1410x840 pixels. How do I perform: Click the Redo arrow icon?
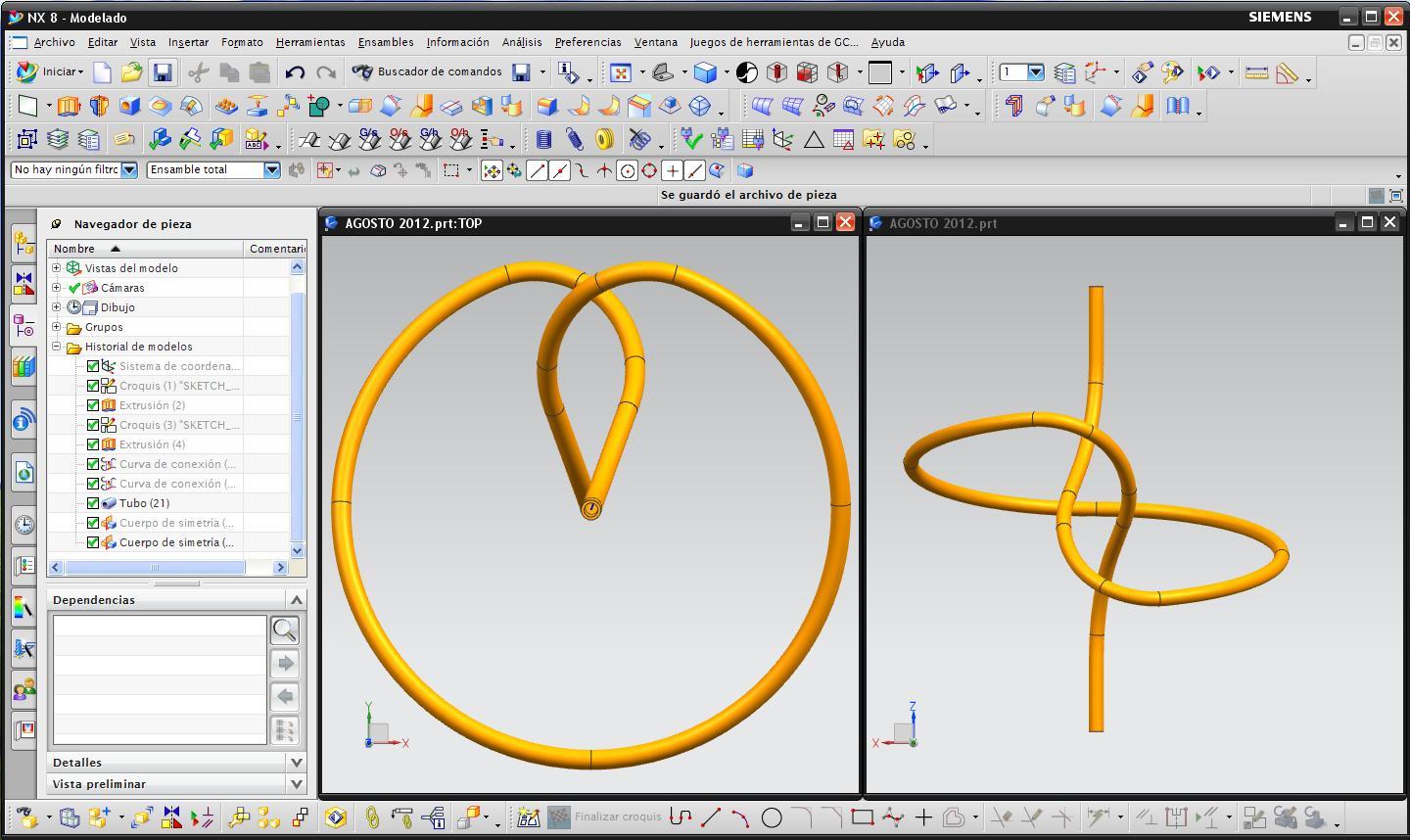(326, 72)
